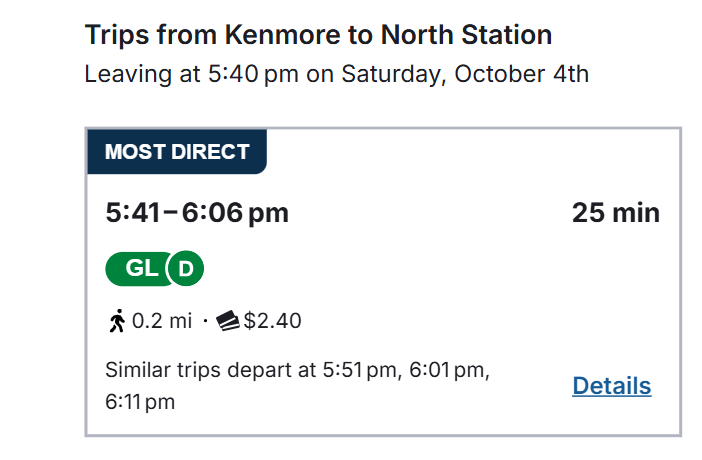Click "North Station" in the heading

coord(465,35)
